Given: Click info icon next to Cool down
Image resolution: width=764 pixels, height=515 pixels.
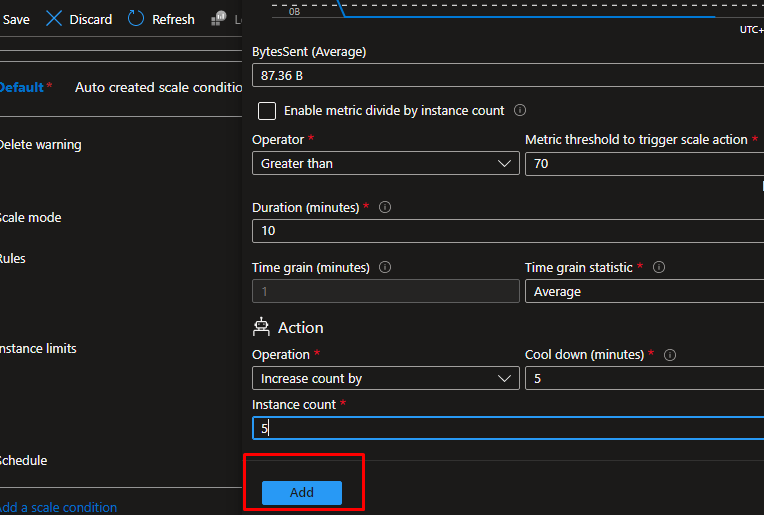Looking at the screenshot, I should pos(670,355).
